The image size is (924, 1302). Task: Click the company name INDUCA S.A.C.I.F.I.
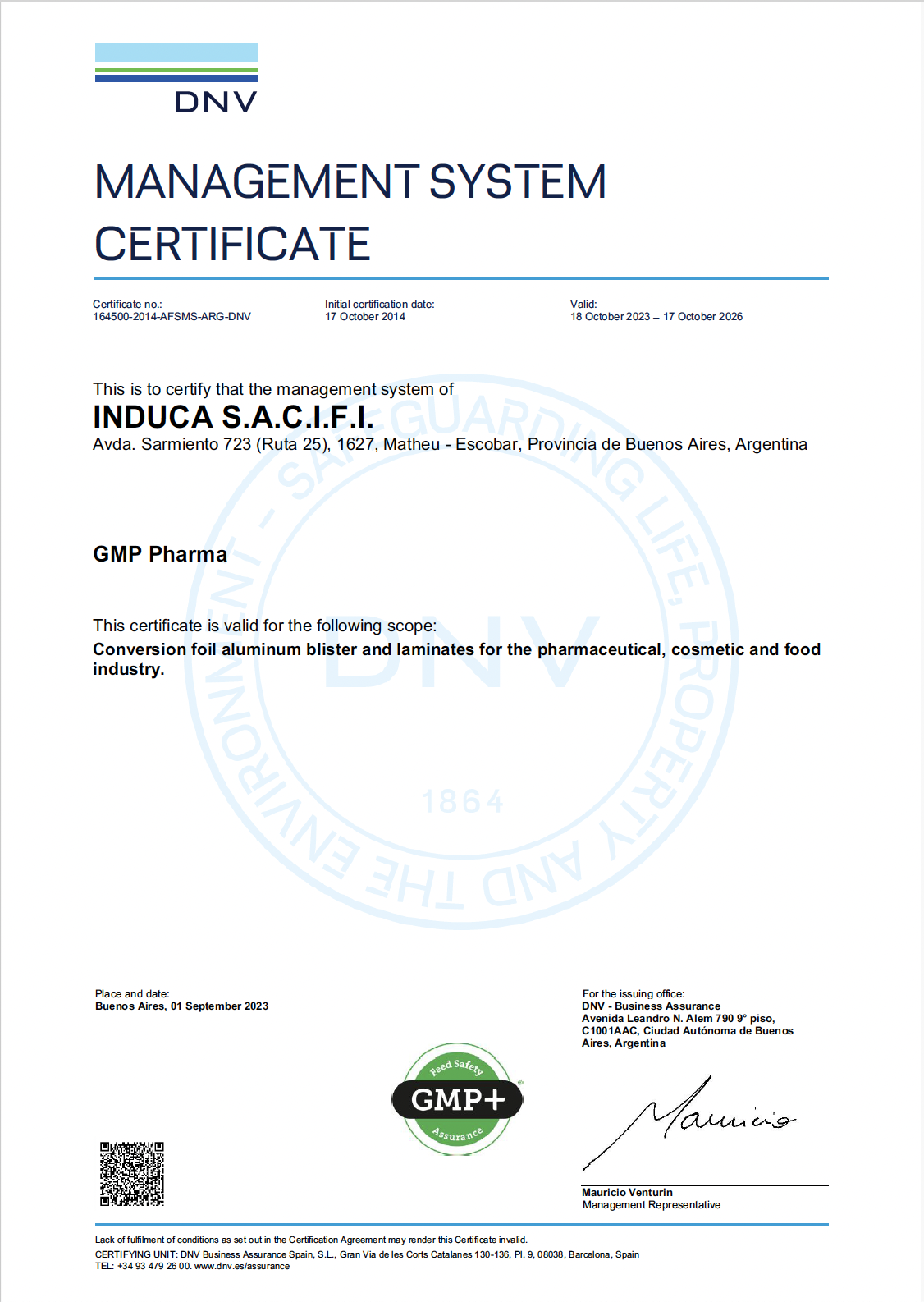point(233,417)
